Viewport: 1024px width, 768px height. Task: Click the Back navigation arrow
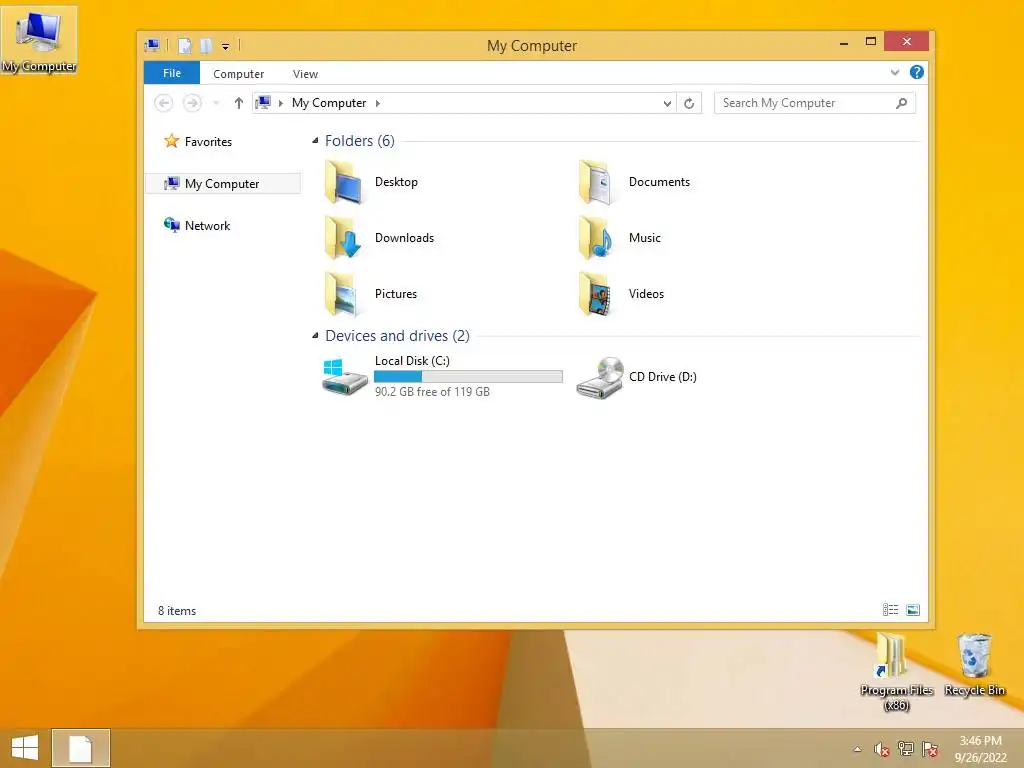click(163, 103)
